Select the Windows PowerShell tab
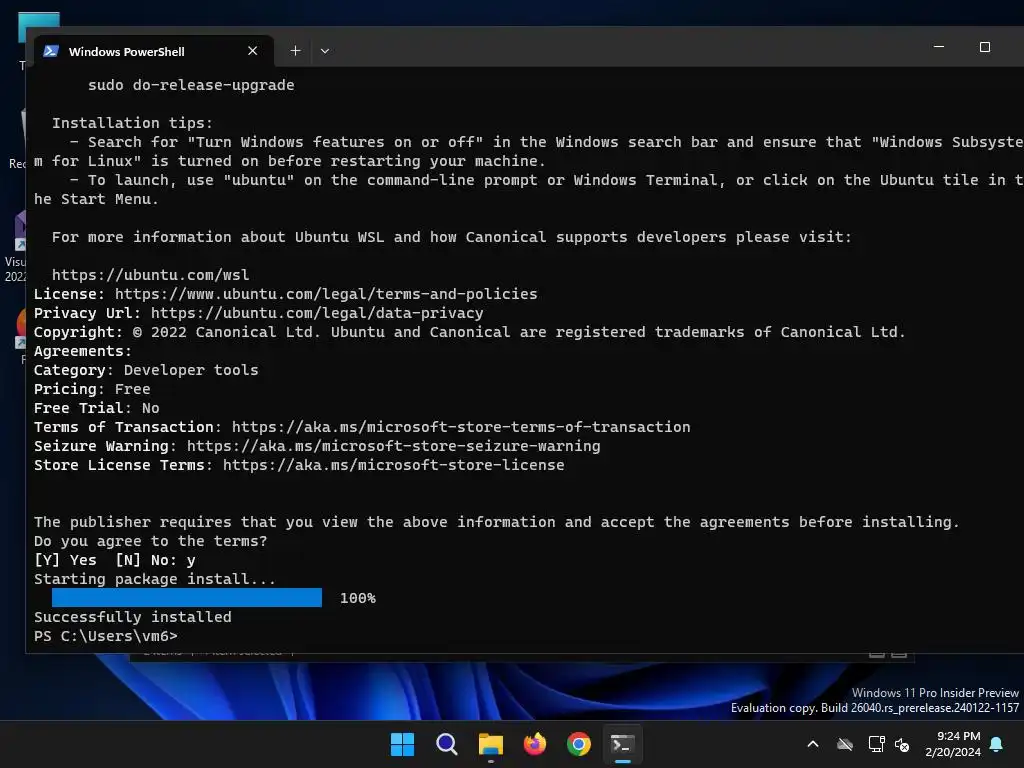Image resolution: width=1024 pixels, height=768 pixels. click(x=153, y=51)
